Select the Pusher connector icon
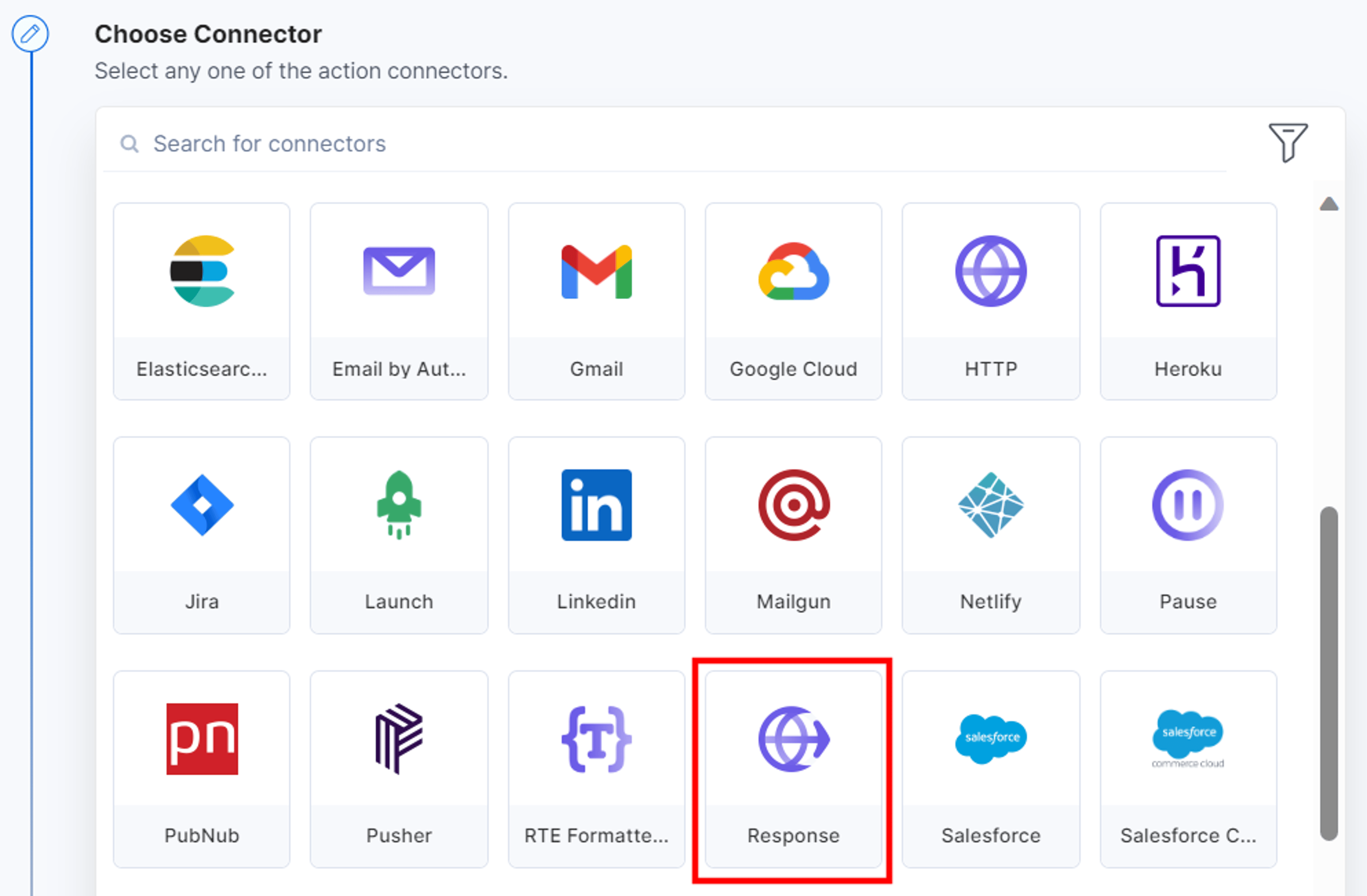The height and width of the screenshot is (896, 1367). pyautogui.click(x=399, y=739)
